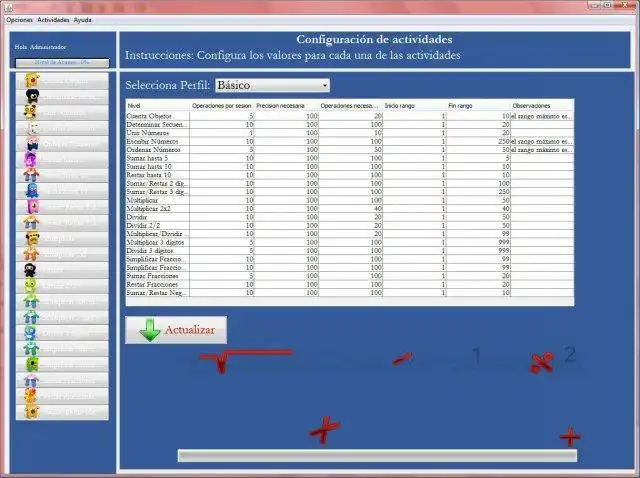Select the Sumar hasta 5 row name
Screen dimensions: 640x478
pyautogui.click(x=158, y=158)
